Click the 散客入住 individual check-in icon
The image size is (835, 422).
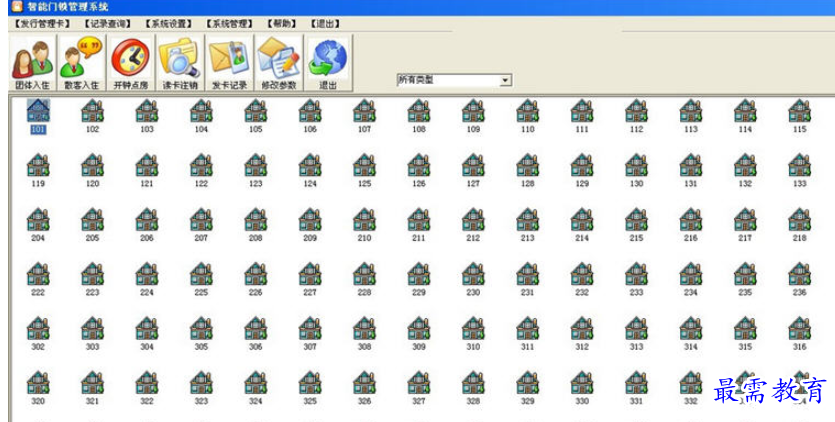pos(81,63)
